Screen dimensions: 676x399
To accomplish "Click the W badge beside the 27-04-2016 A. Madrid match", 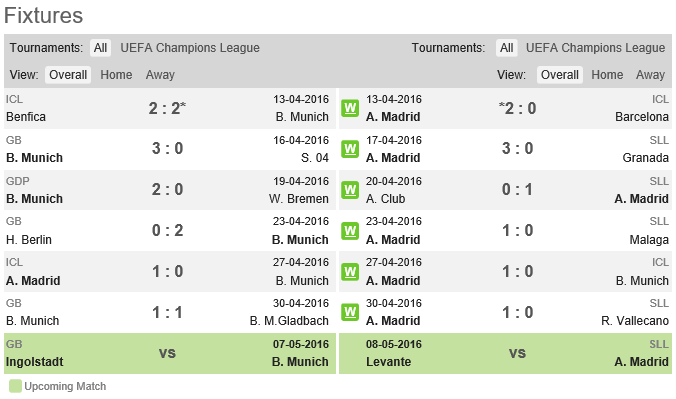I will (350, 272).
